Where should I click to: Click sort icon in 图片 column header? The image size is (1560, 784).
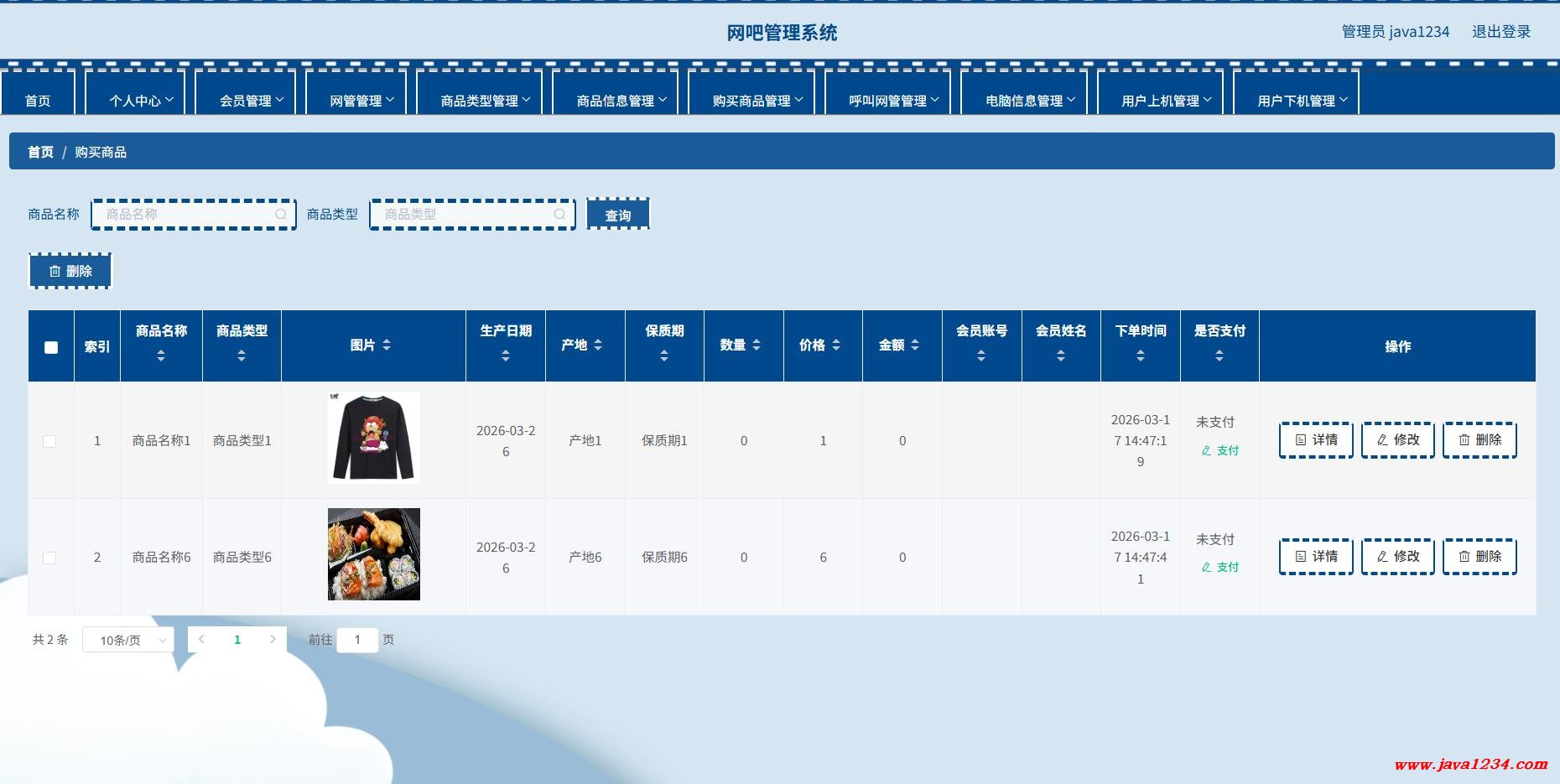tap(387, 345)
